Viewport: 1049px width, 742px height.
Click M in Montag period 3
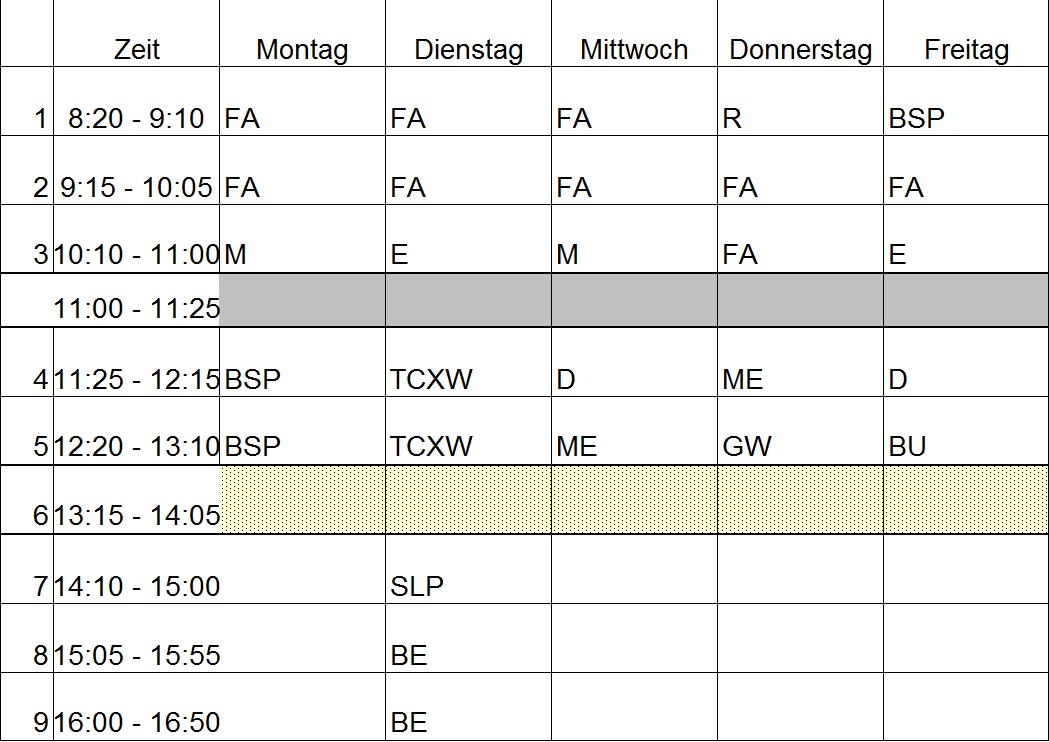pos(302,239)
